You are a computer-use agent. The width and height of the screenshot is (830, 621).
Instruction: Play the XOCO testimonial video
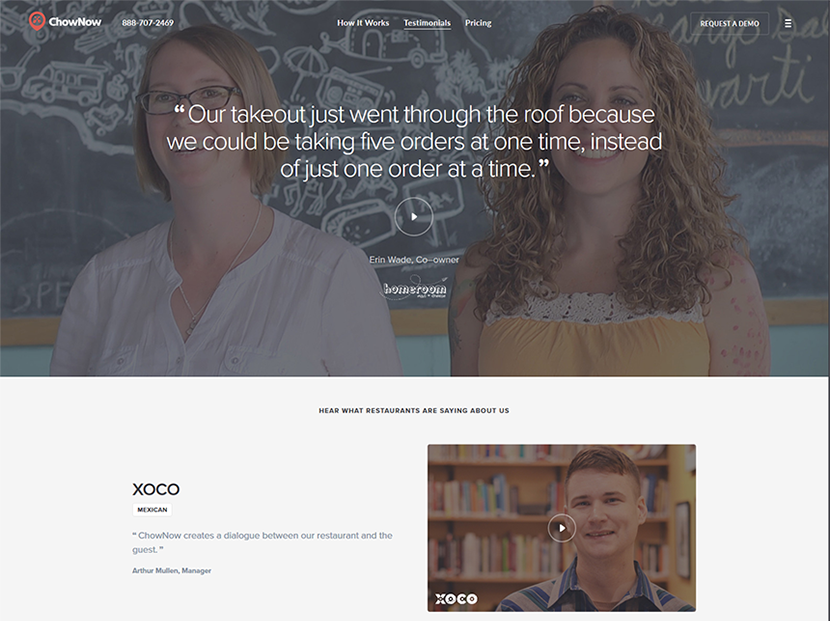pos(562,528)
